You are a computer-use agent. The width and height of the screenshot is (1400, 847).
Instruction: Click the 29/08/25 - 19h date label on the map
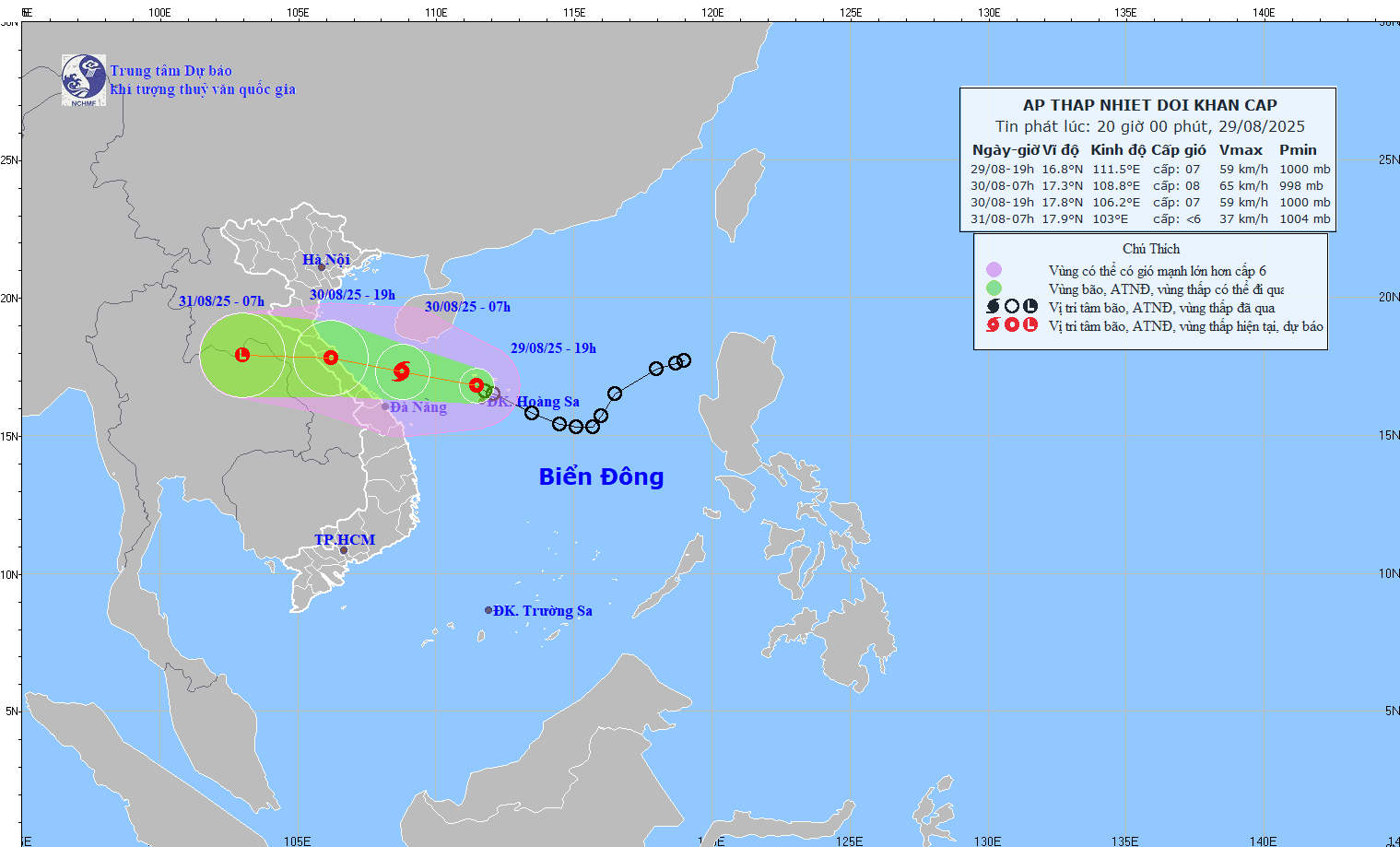click(554, 349)
